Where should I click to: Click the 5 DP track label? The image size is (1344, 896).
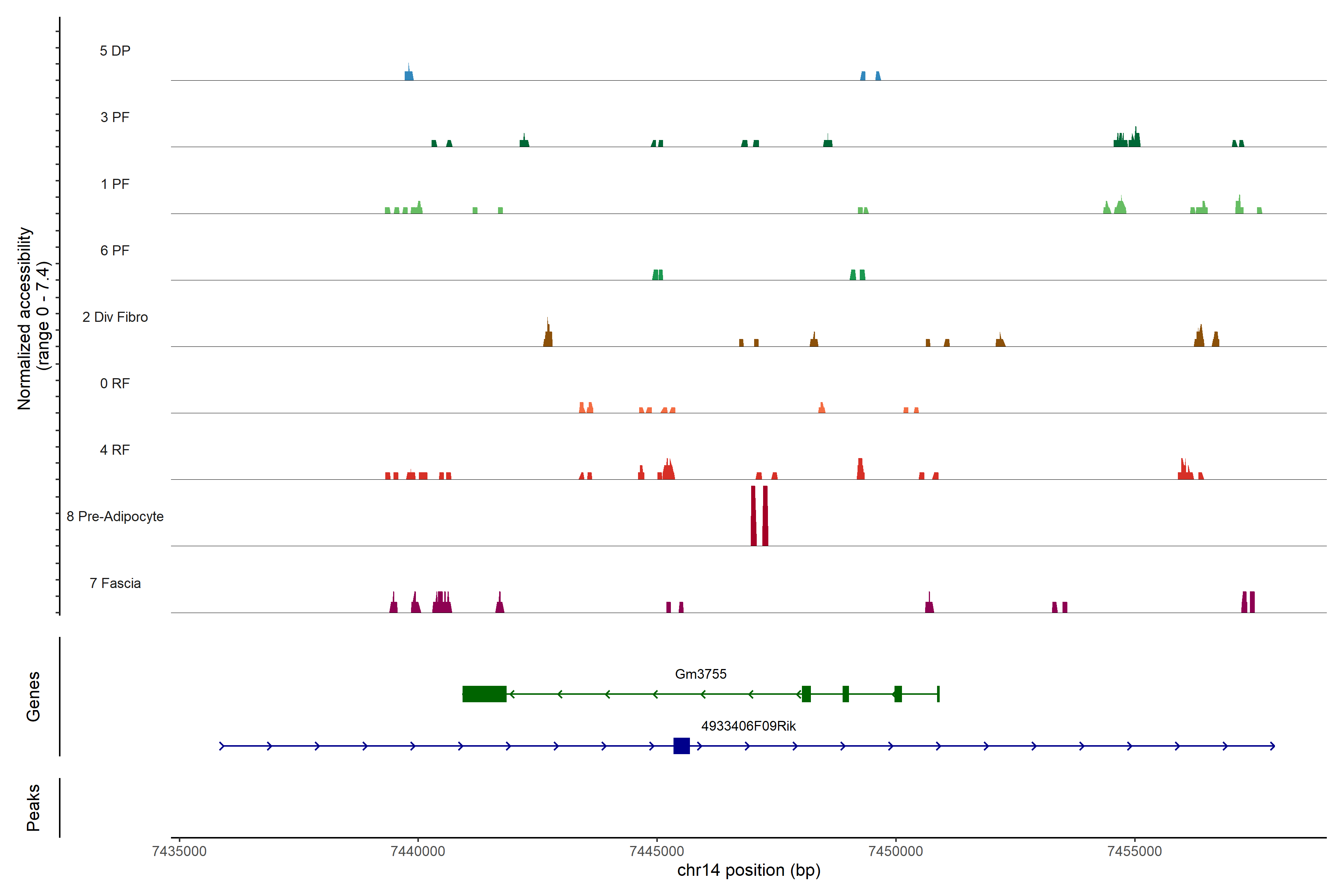(115, 51)
